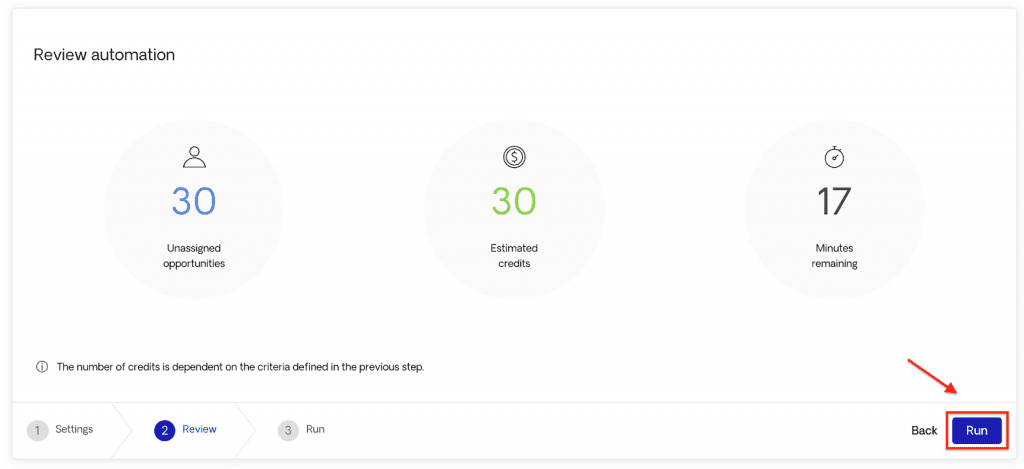Viewport: 1024px width, 469px height.
Task: Click the step 2 number circle
Action: point(165,430)
